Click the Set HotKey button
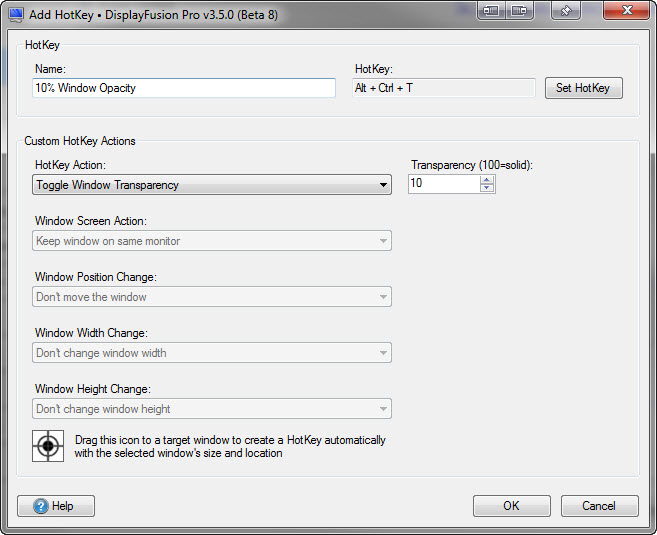Screen dimensions: 657x535 pyautogui.click(x=584, y=88)
